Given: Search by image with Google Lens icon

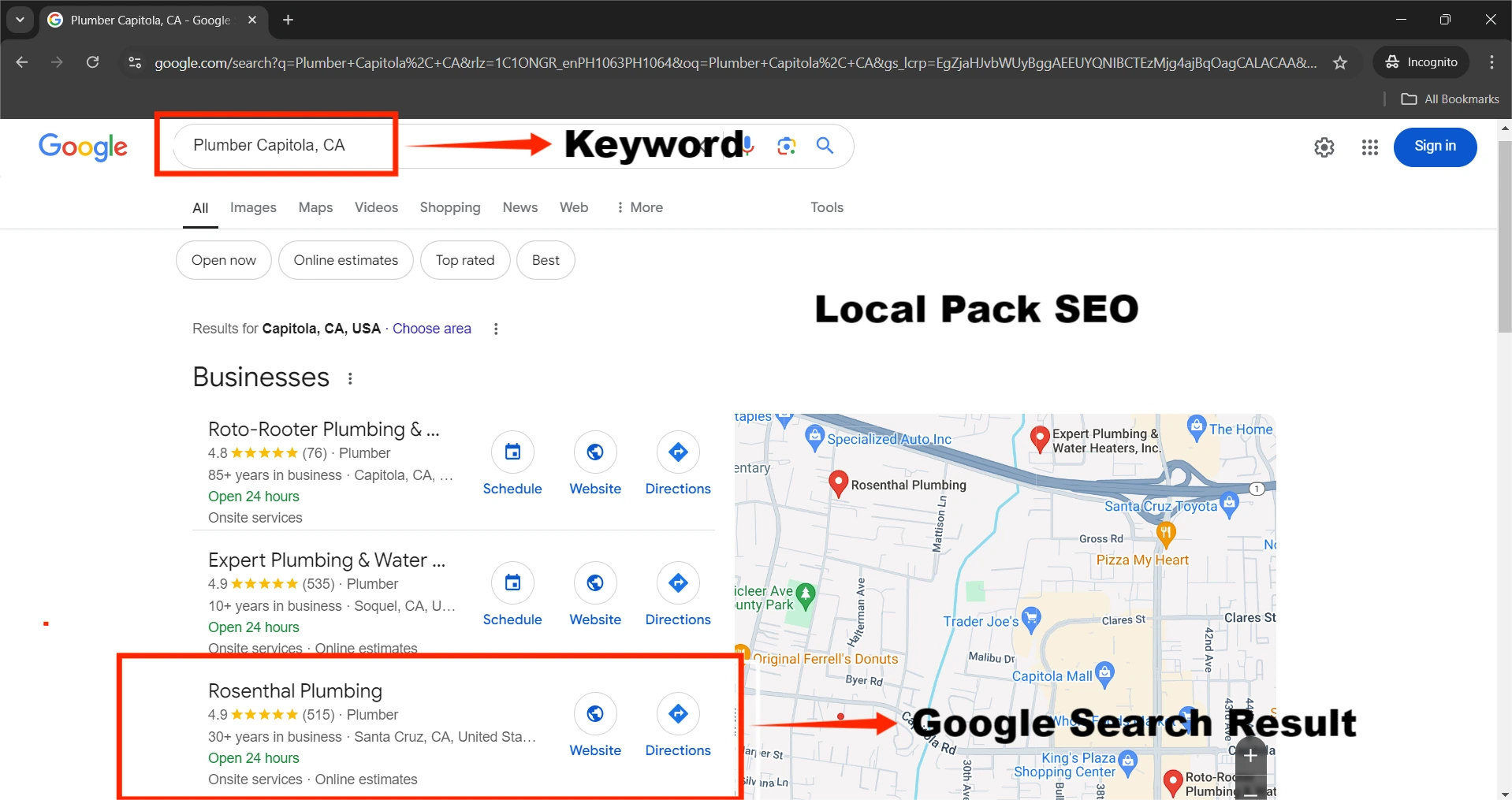Looking at the screenshot, I should pos(786,146).
